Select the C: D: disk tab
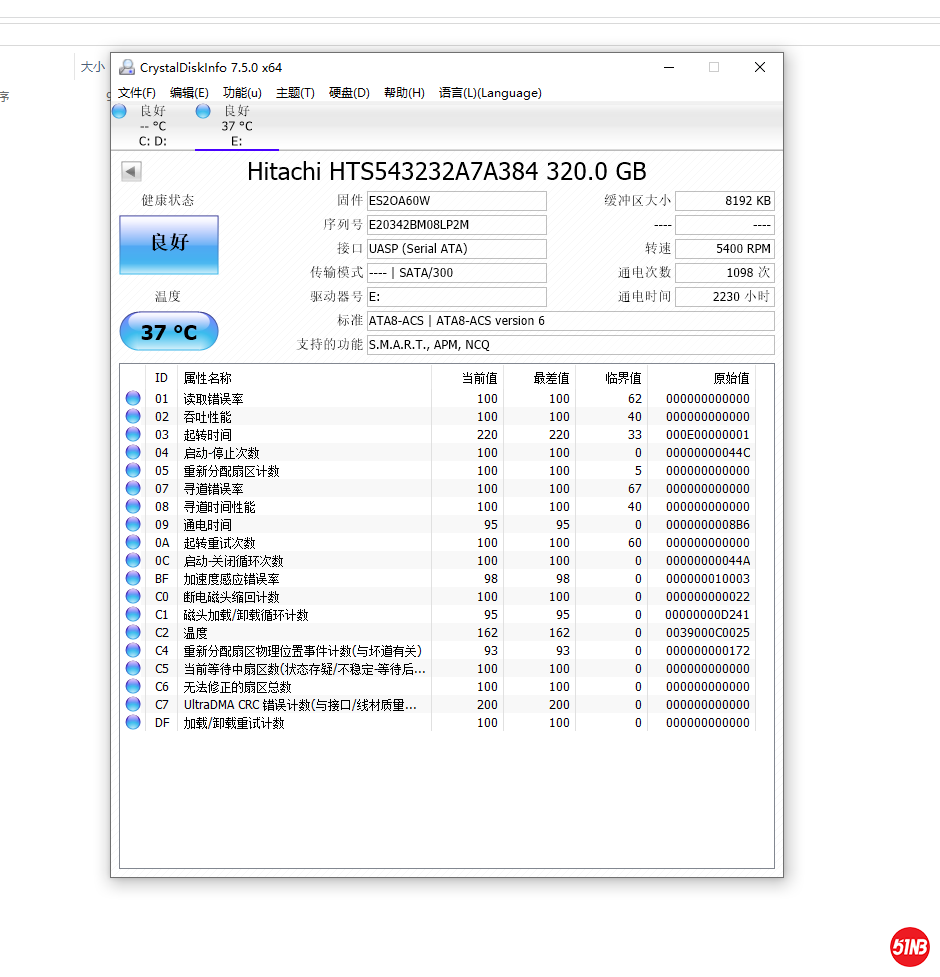The height and width of the screenshot is (977, 940). coord(152,126)
